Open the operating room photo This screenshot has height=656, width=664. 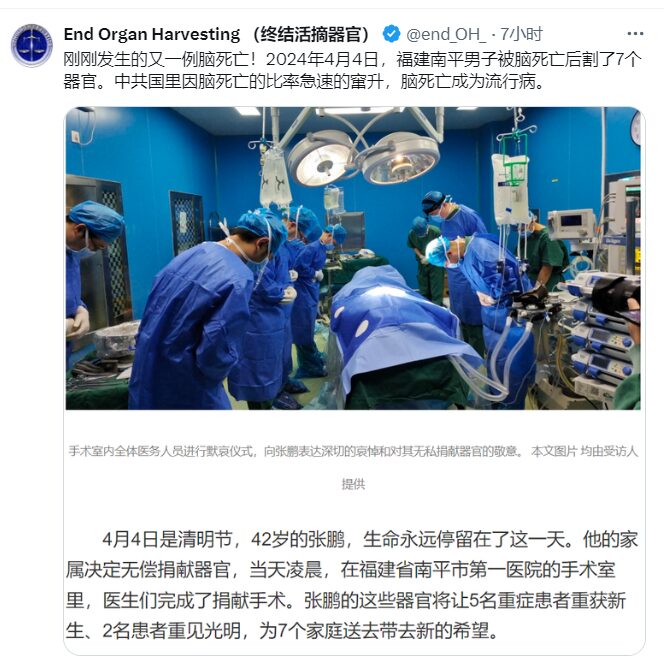point(353,258)
